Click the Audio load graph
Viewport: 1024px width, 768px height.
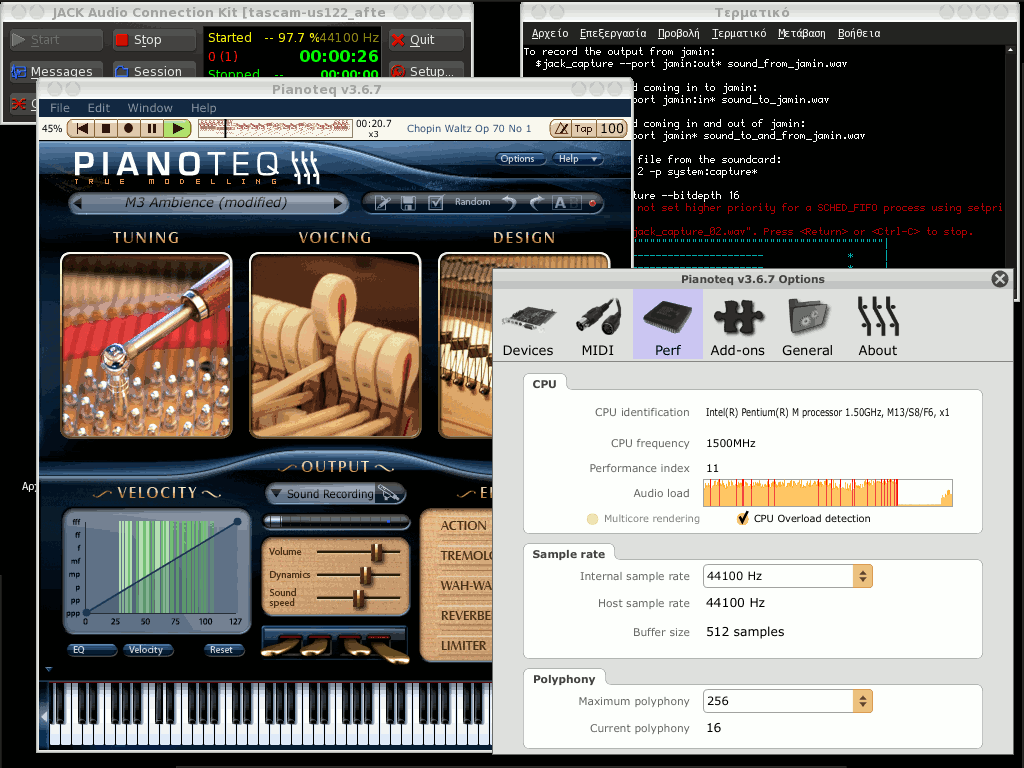pos(827,493)
